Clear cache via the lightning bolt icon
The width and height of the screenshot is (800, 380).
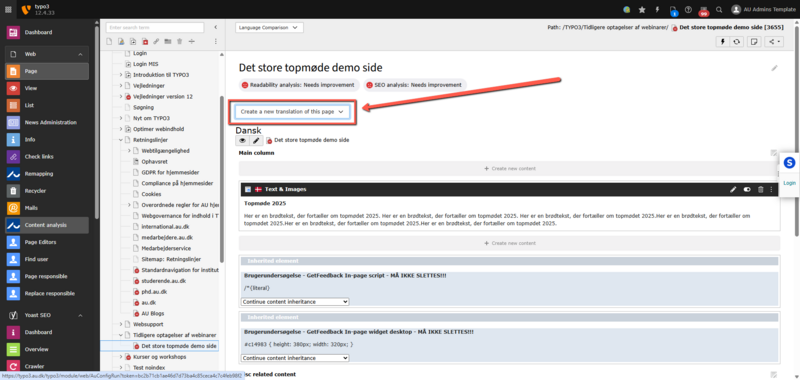pos(657,9)
